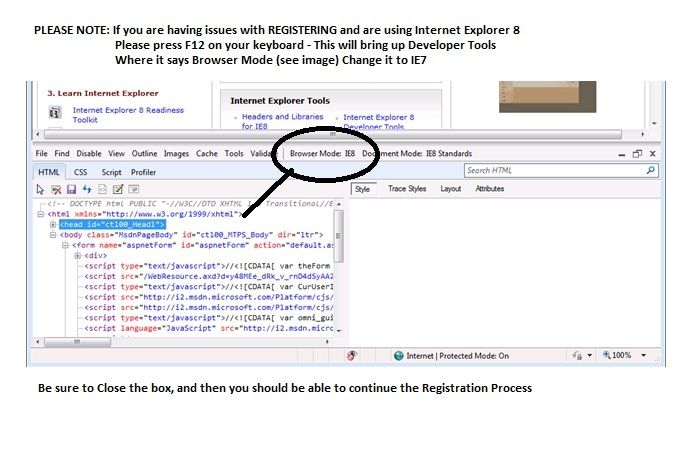694x471 pixels.
Task: Open the Outline menu
Action: tap(144, 154)
